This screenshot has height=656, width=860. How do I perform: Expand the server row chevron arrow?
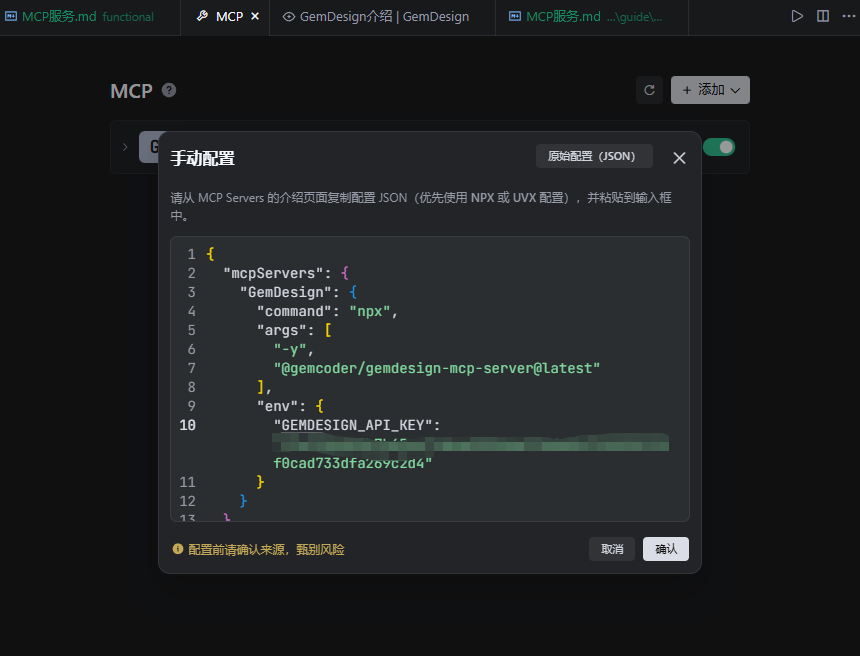pos(125,147)
